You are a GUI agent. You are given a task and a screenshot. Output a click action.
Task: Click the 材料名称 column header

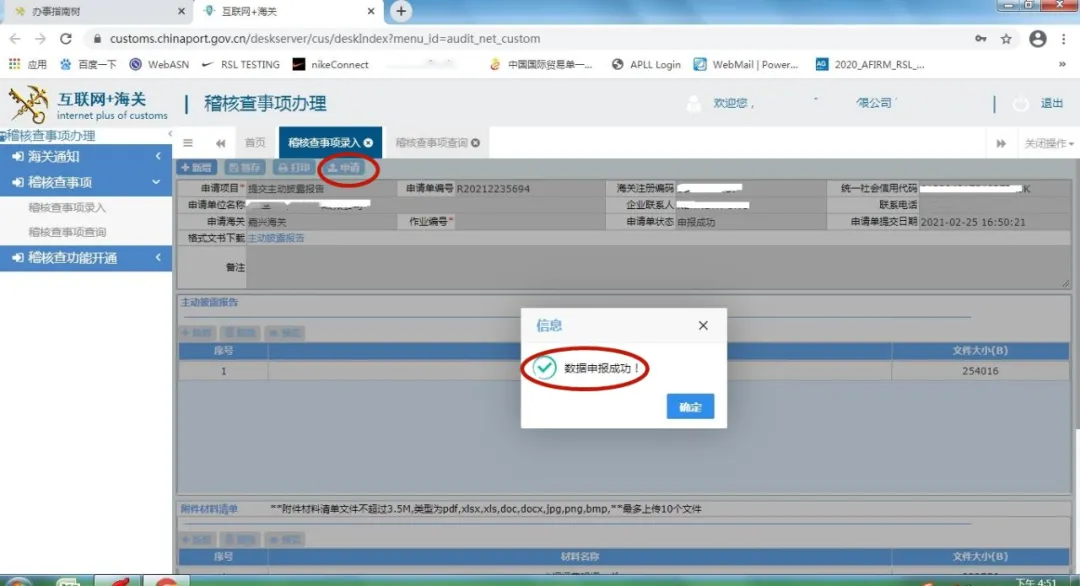(579, 556)
